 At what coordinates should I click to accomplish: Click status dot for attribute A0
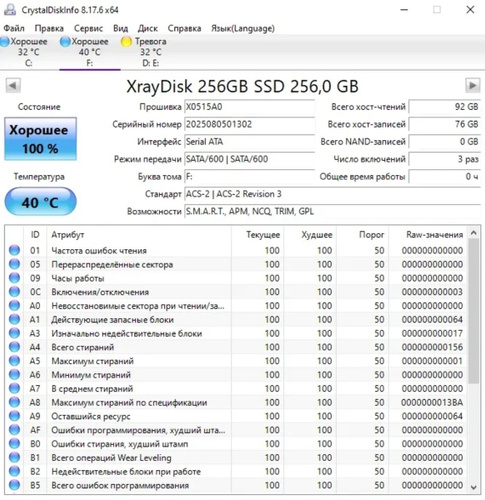pyautogui.click(x=14, y=306)
